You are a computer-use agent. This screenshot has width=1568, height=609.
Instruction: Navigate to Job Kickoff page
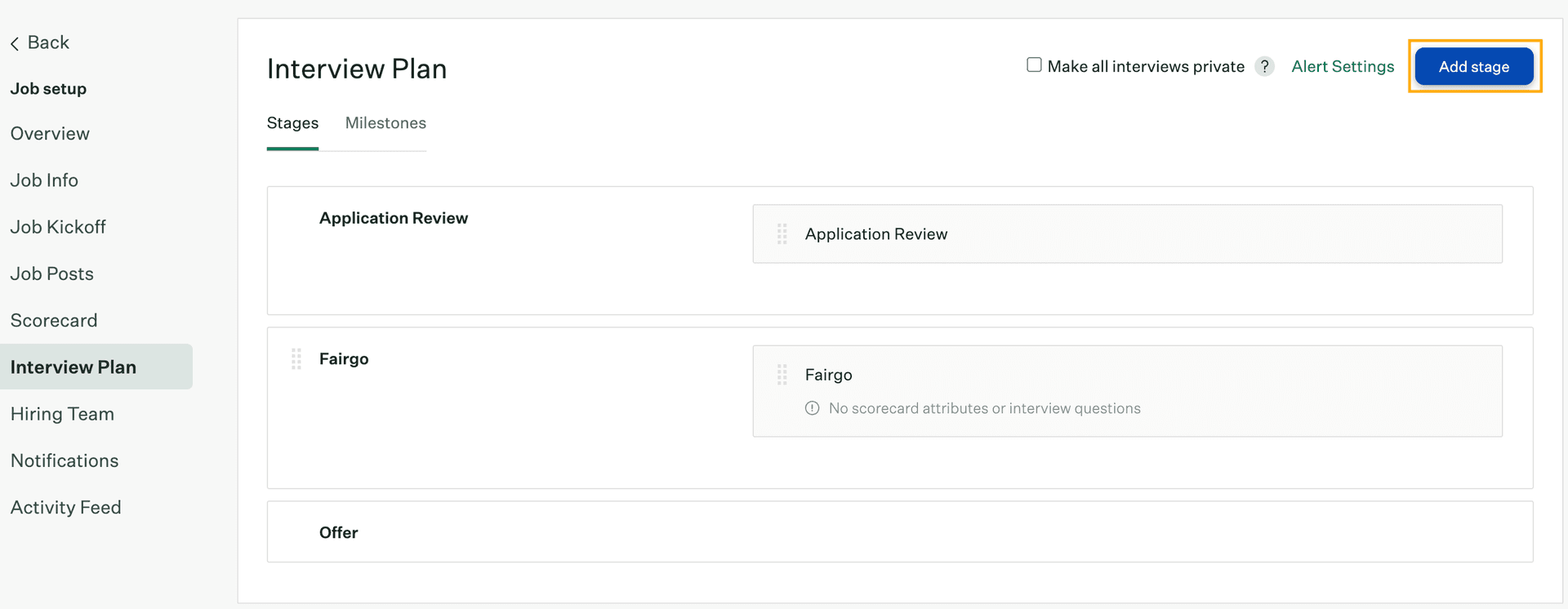point(58,227)
